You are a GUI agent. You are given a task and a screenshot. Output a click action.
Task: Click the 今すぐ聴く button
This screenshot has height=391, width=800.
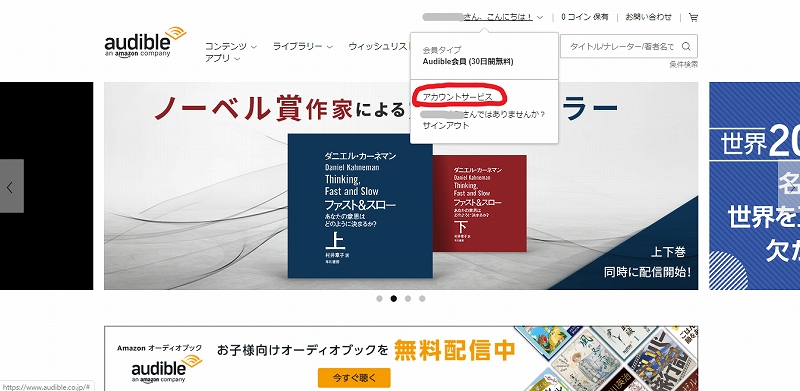pos(354,378)
